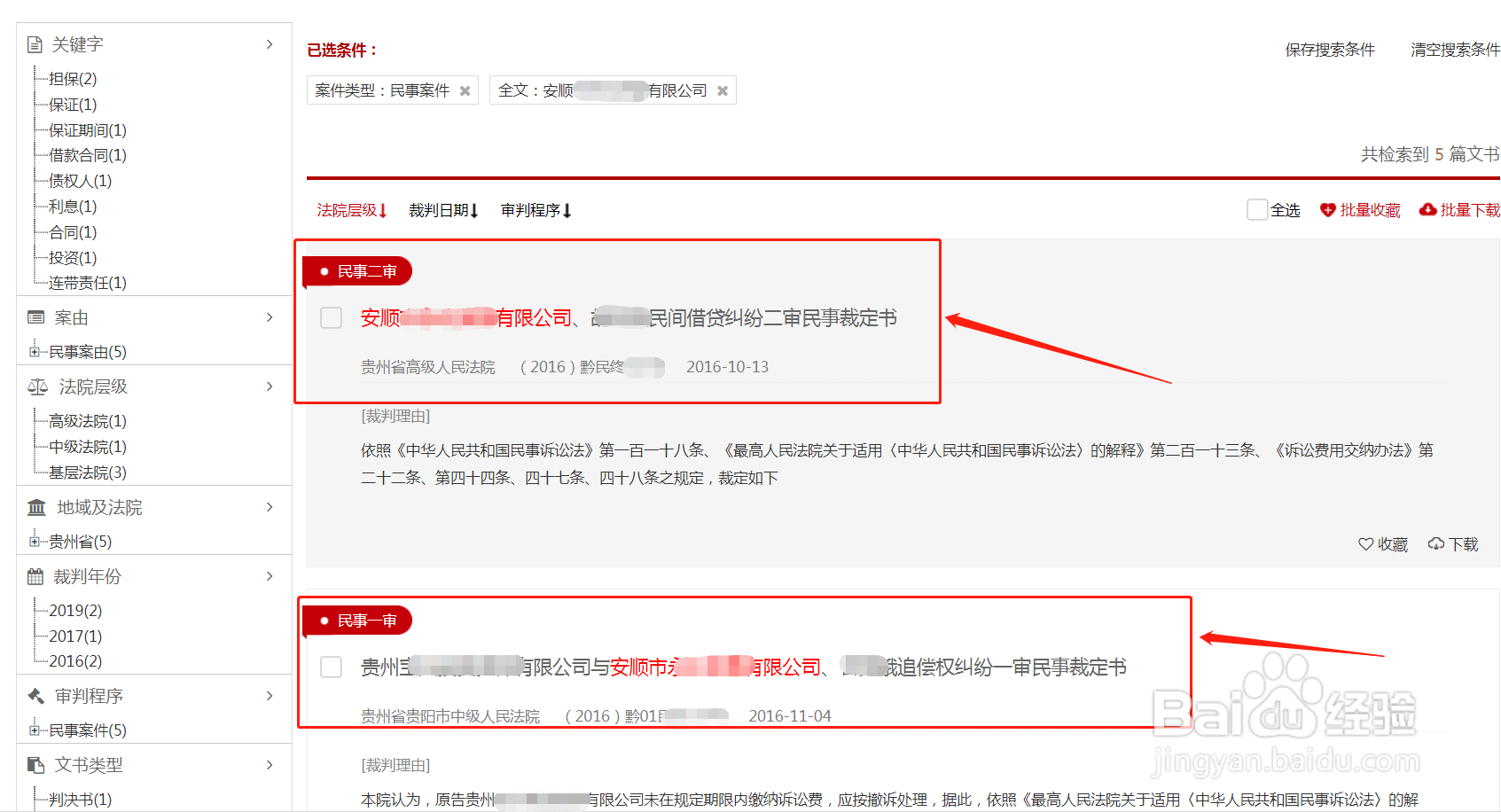Filter by keyword 保证期间(1)
Image resolution: width=1501 pixels, height=812 pixels.
(88, 130)
